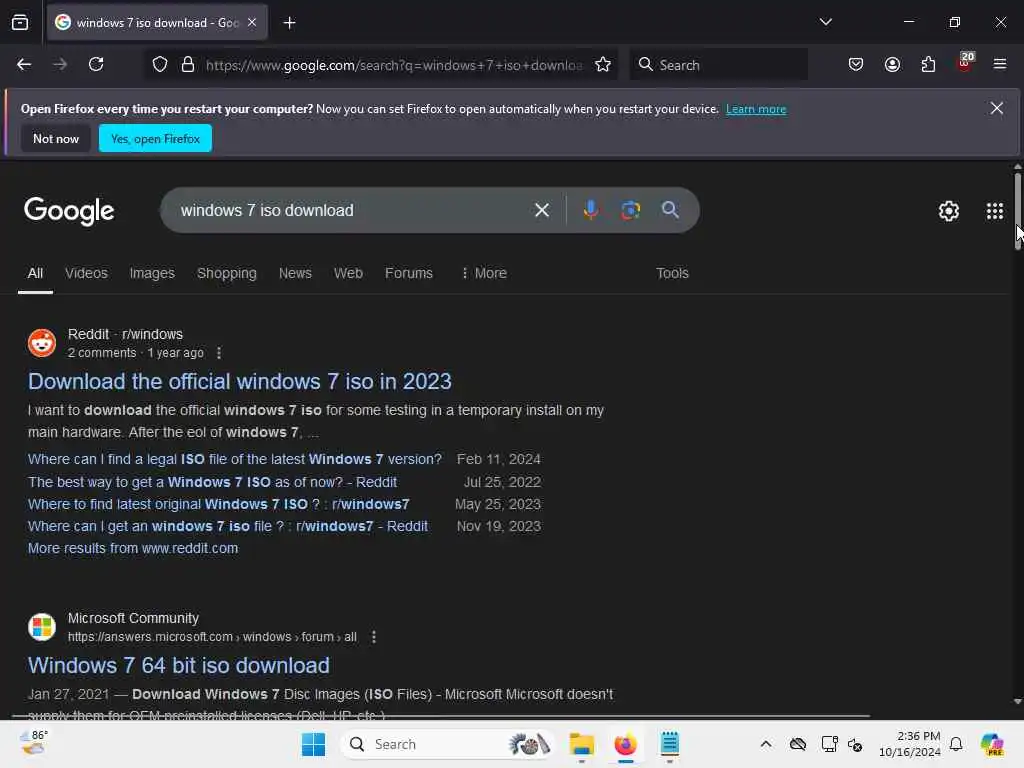Click the Reddit favicon
Viewport: 1024px width, 768px height.
point(42,343)
